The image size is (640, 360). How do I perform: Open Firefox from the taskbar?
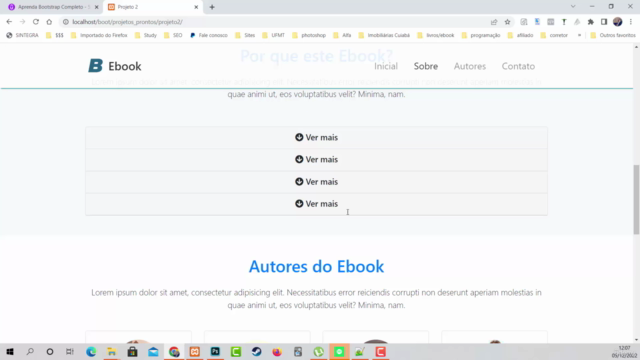click(x=277, y=351)
